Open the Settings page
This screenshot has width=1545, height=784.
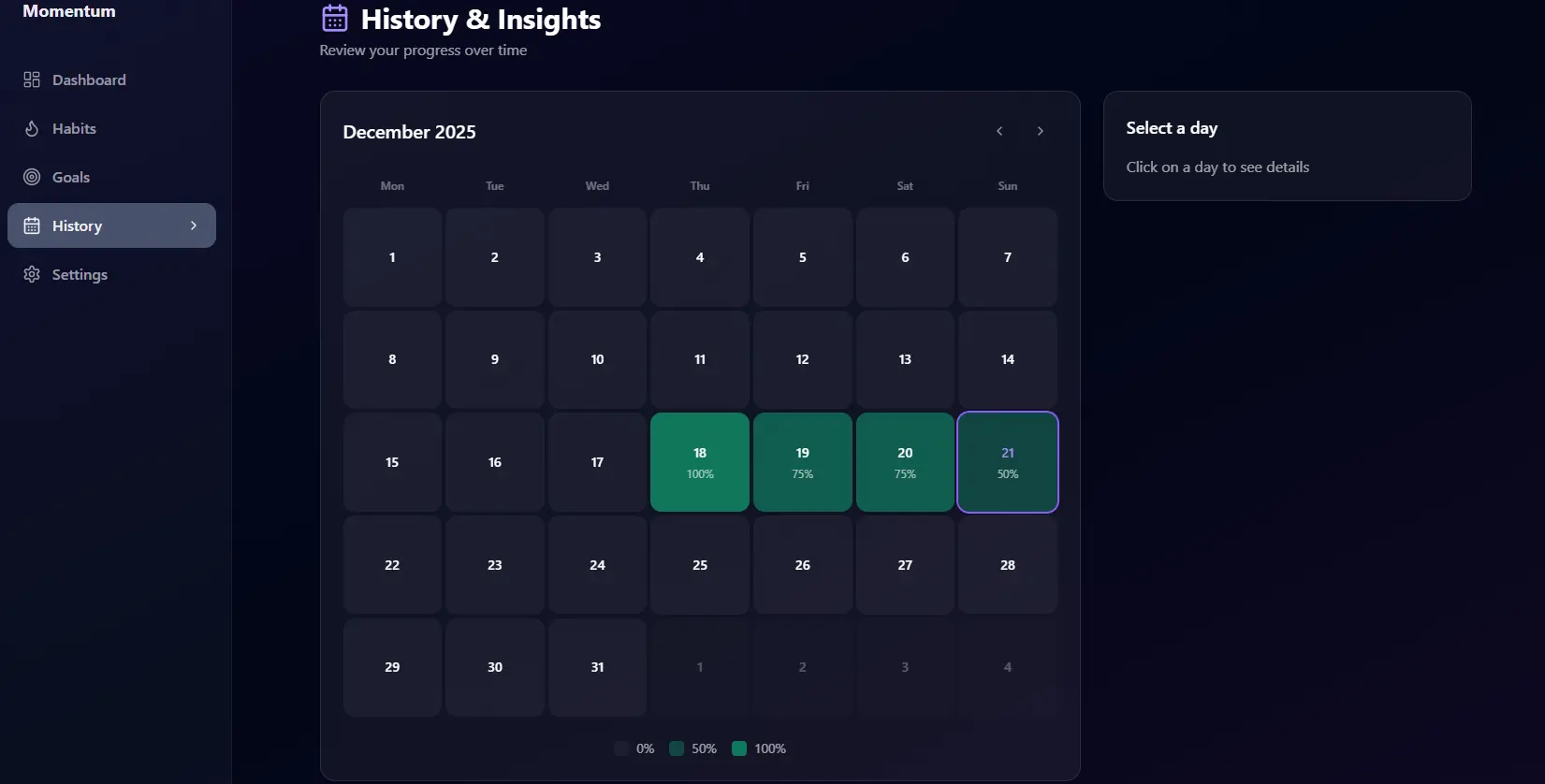[111, 274]
